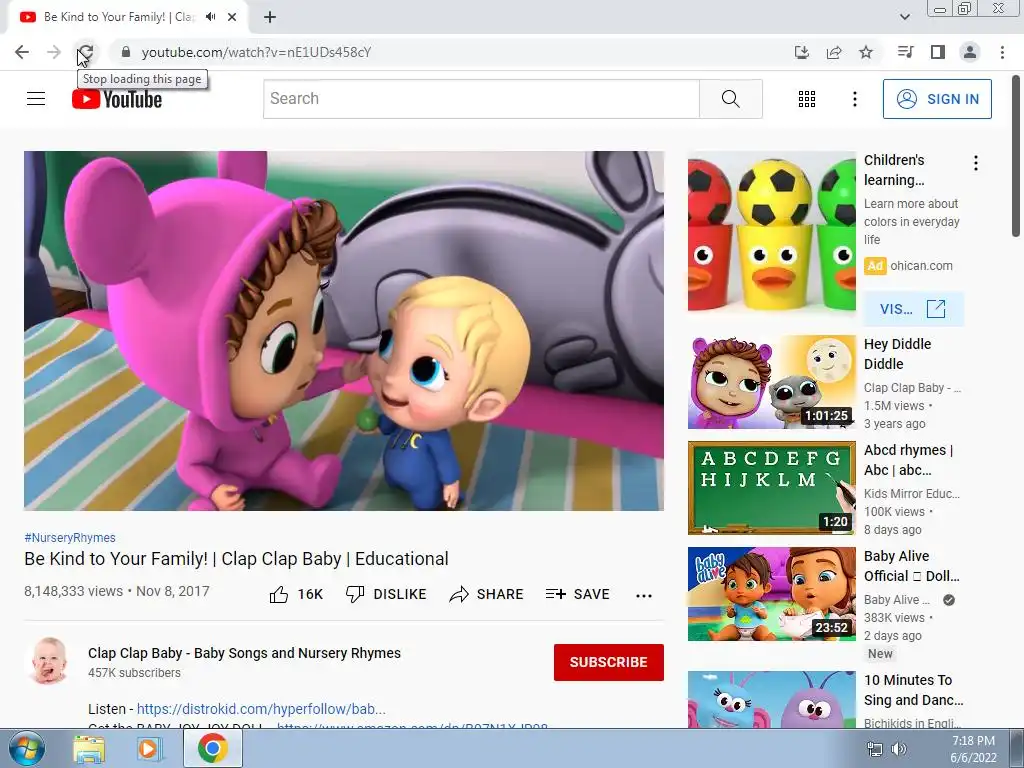Click 10 Minutes To Sing and Dance title
Viewport: 1024px width, 768px height.
914,690
